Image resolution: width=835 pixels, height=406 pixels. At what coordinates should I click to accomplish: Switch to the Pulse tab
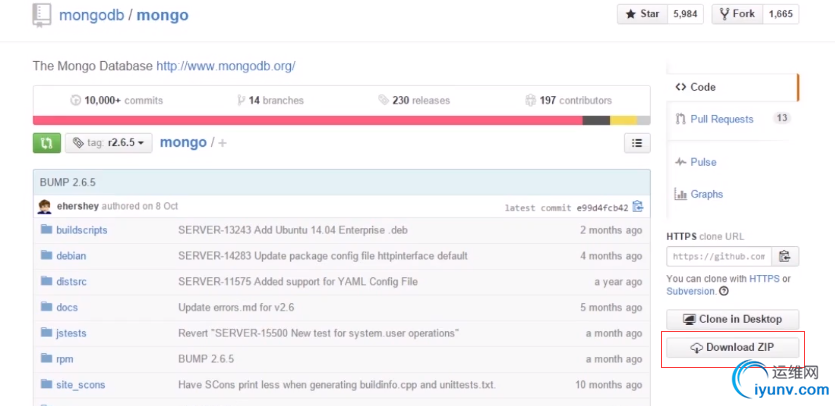(703, 162)
